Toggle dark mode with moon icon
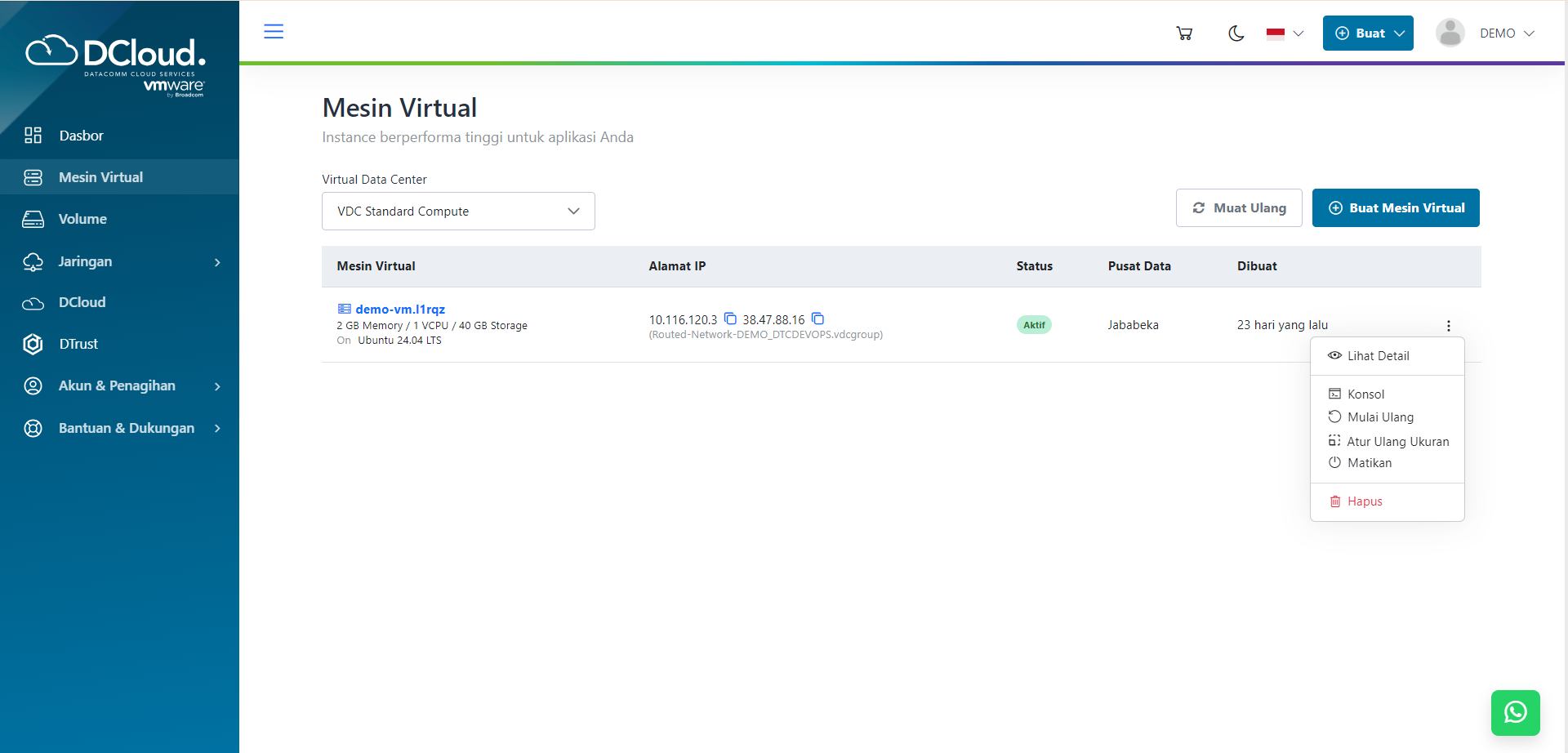 [1236, 33]
